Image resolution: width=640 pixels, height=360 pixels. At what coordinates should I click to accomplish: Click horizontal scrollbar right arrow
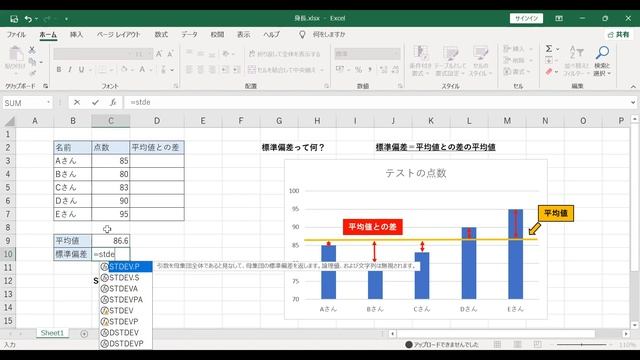click(626, 334)
